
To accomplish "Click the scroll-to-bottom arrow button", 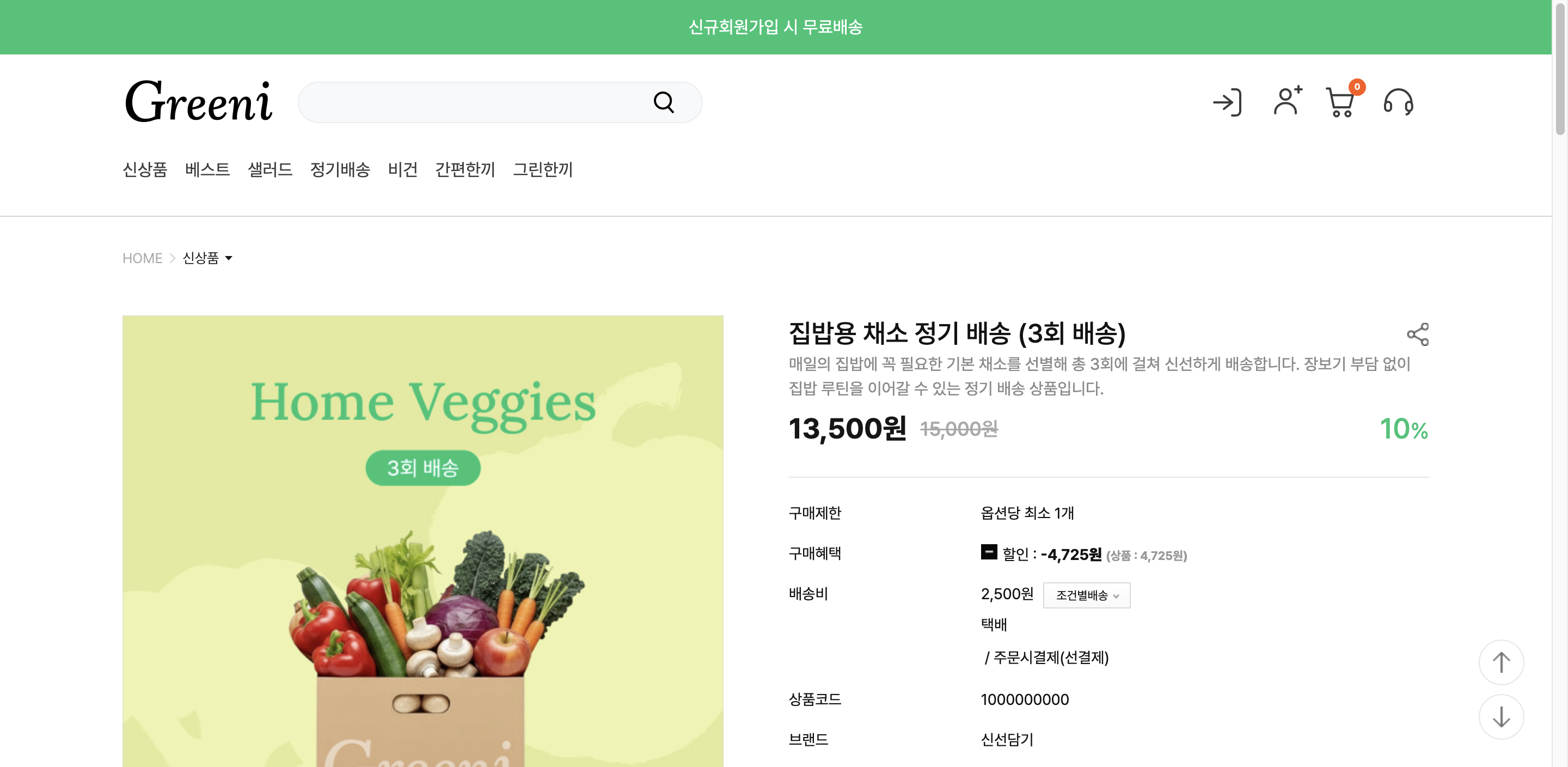I will click(1501, 716).
